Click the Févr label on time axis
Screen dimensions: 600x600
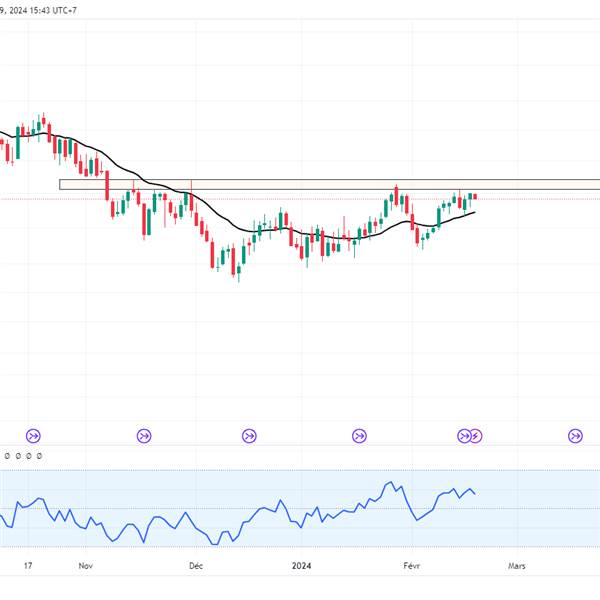pyautogui.click(x=412, y=566)
